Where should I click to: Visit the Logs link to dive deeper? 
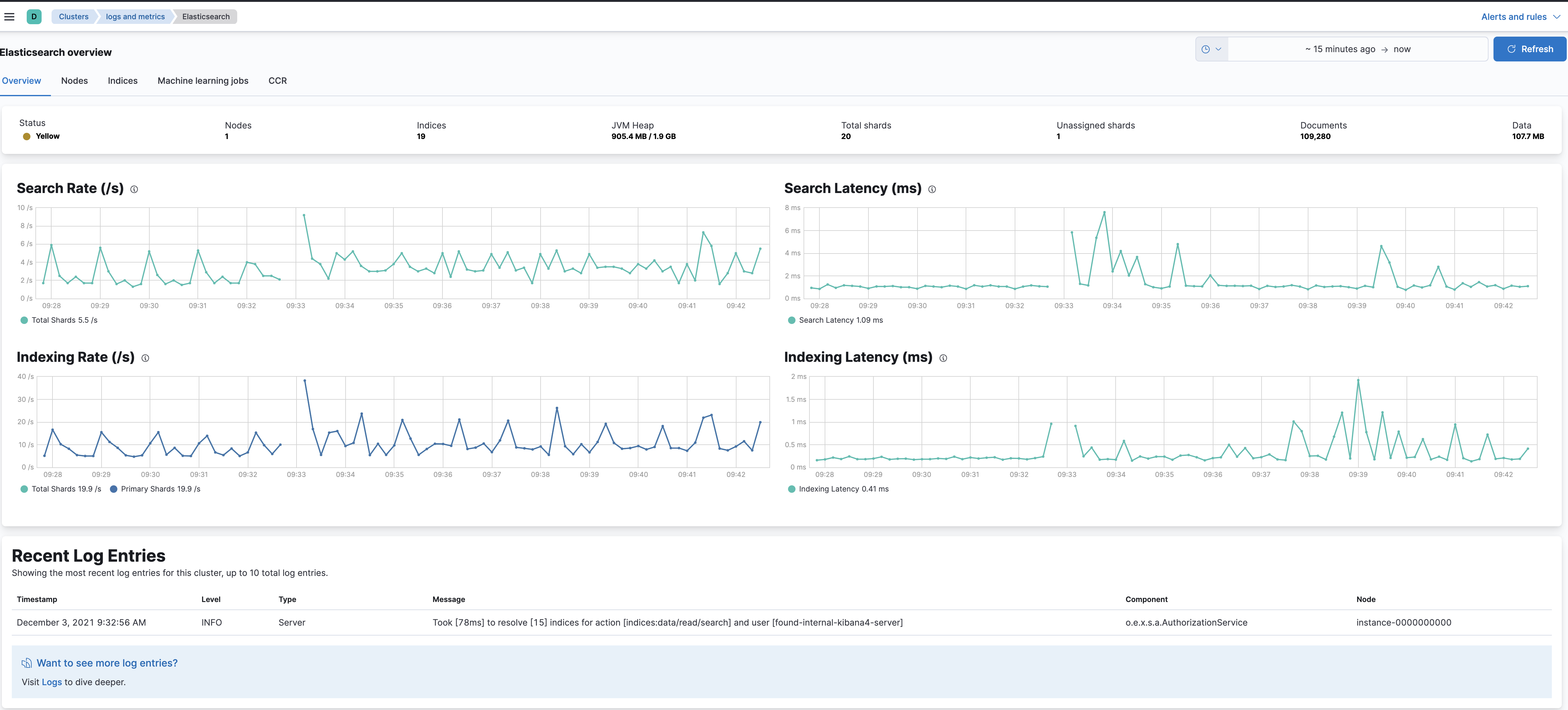click(52, 682)
